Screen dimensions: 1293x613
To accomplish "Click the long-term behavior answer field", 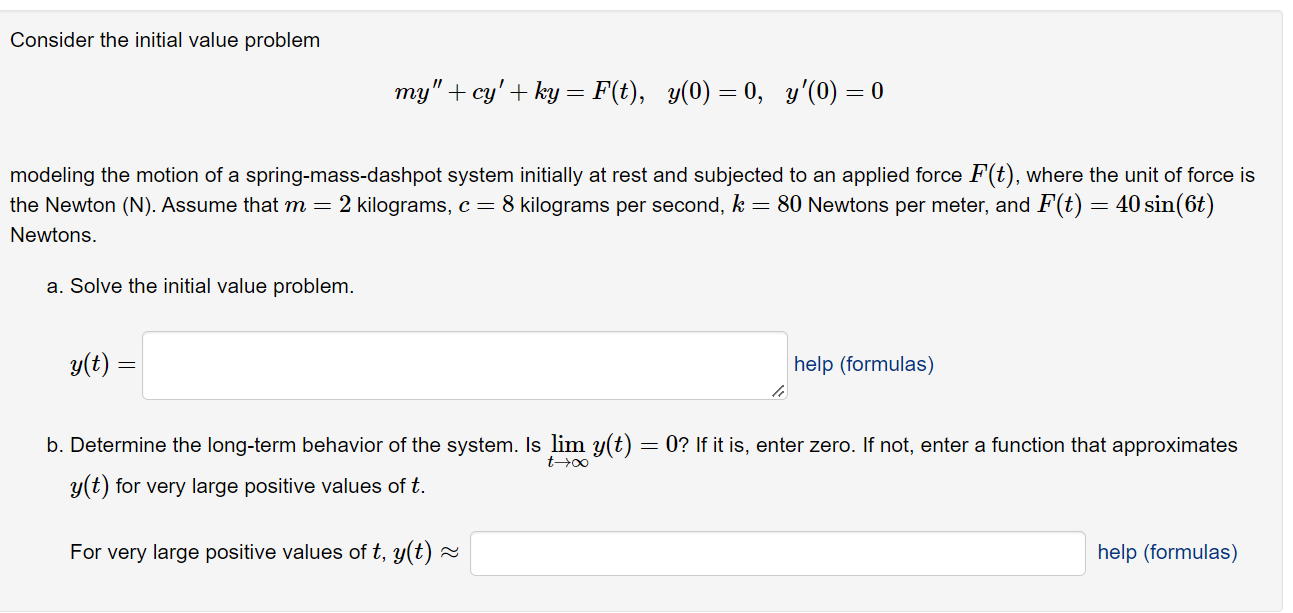I will point(778,552).
